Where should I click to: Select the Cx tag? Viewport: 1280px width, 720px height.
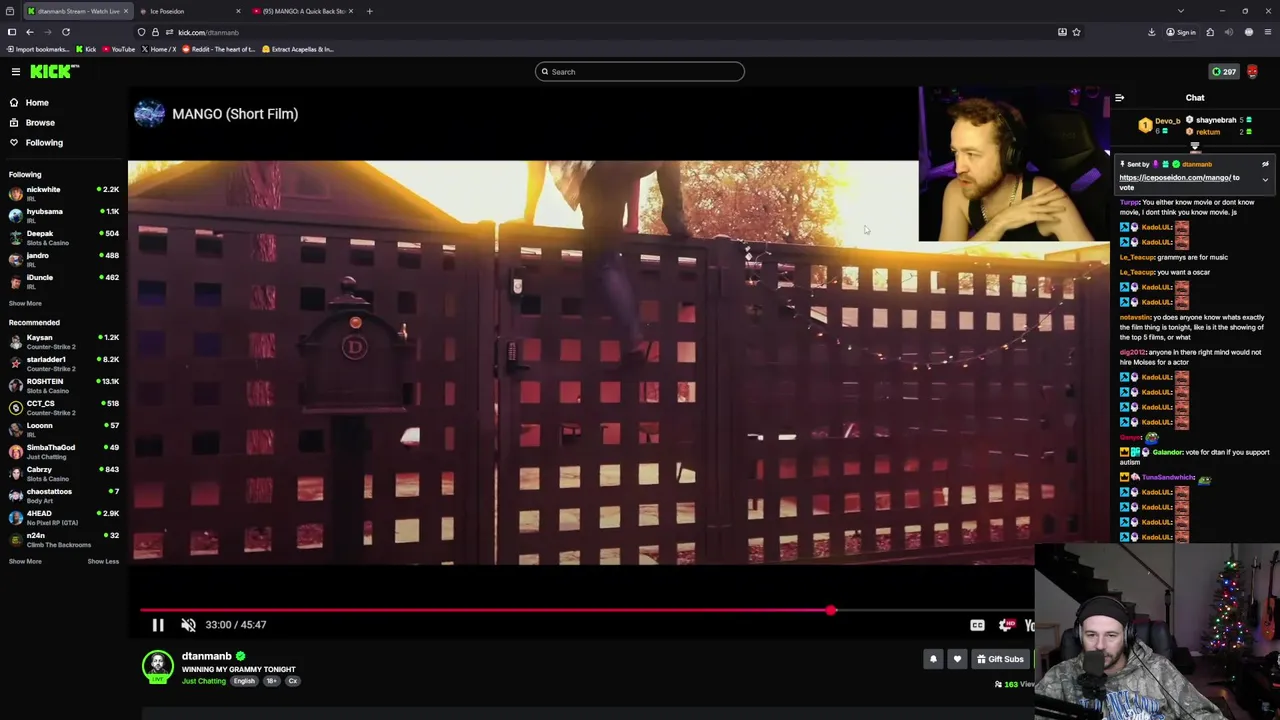pyautogui.click(x=293, y=681)
